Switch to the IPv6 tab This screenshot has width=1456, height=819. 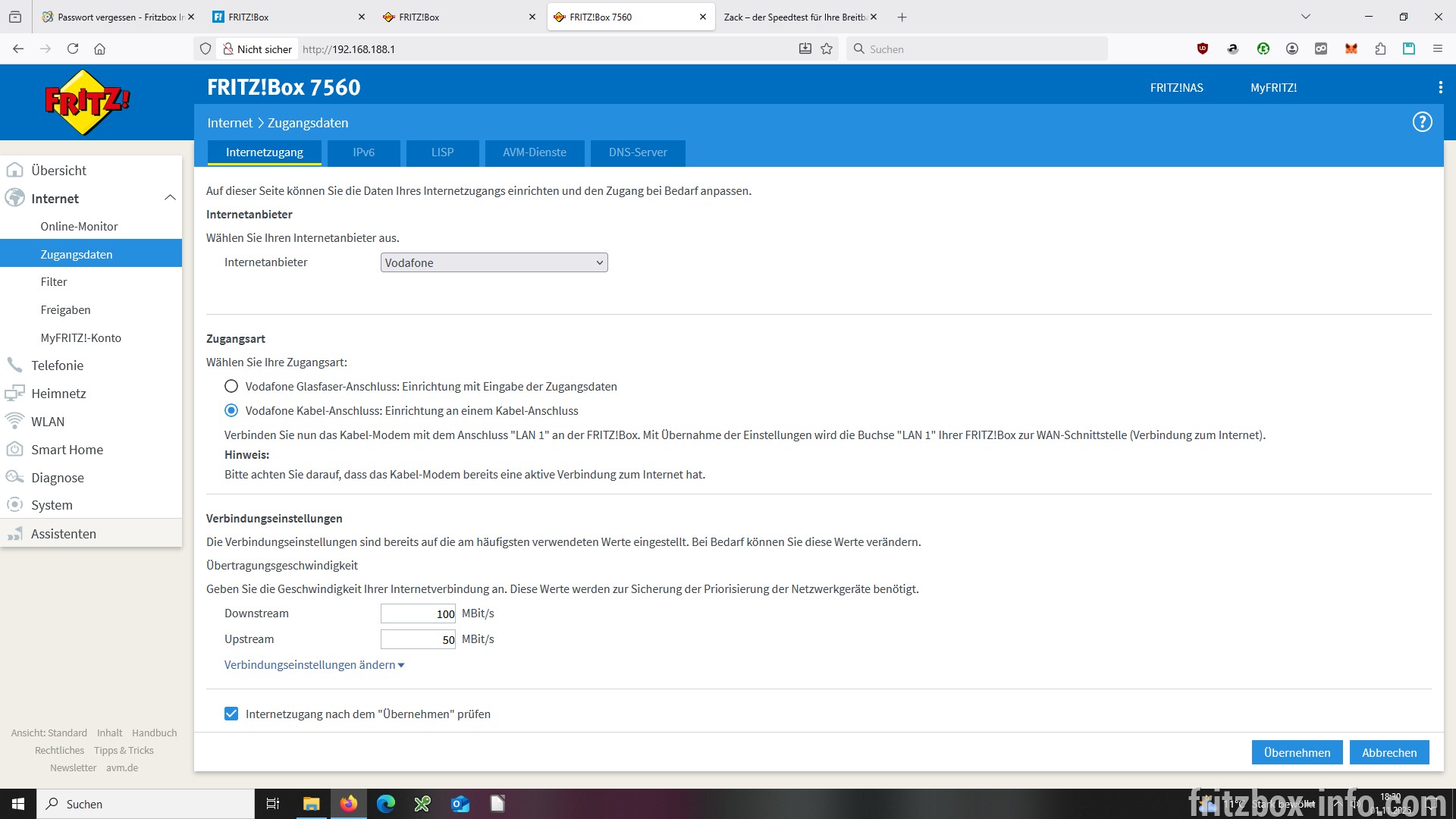(363, 152)
